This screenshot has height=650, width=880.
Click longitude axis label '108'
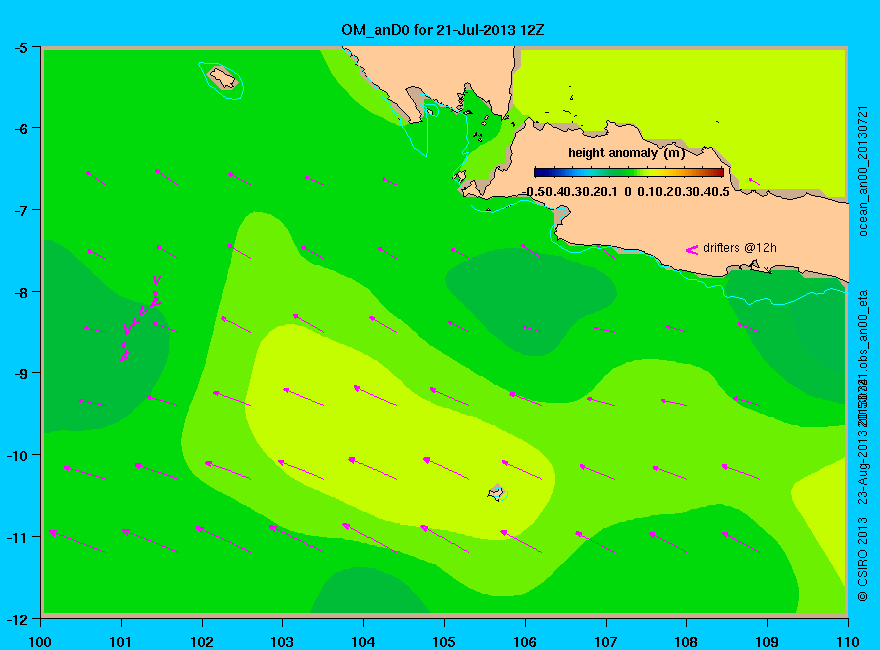point(686,642)
